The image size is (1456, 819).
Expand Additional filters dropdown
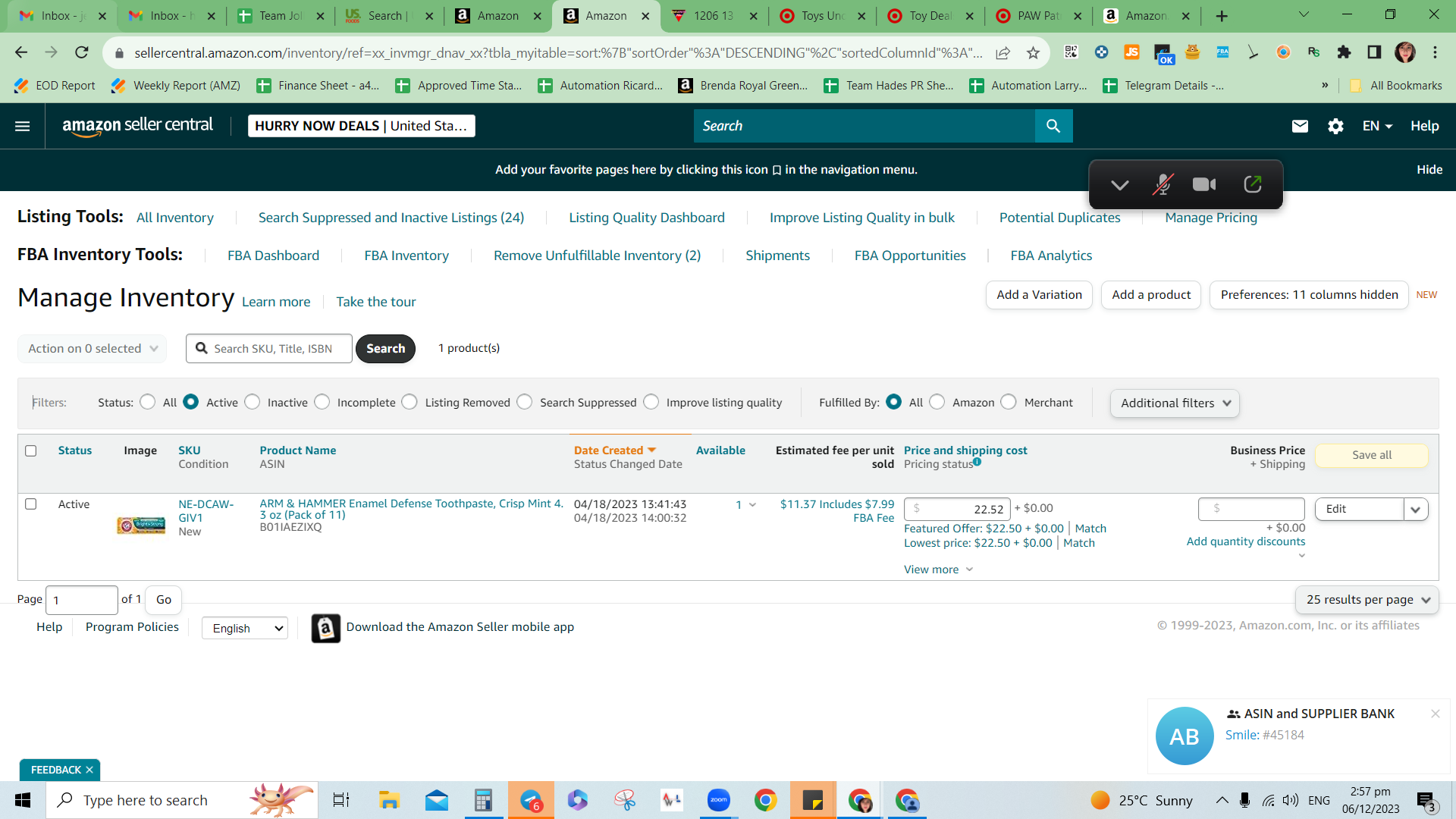[x=1175, y=403]
